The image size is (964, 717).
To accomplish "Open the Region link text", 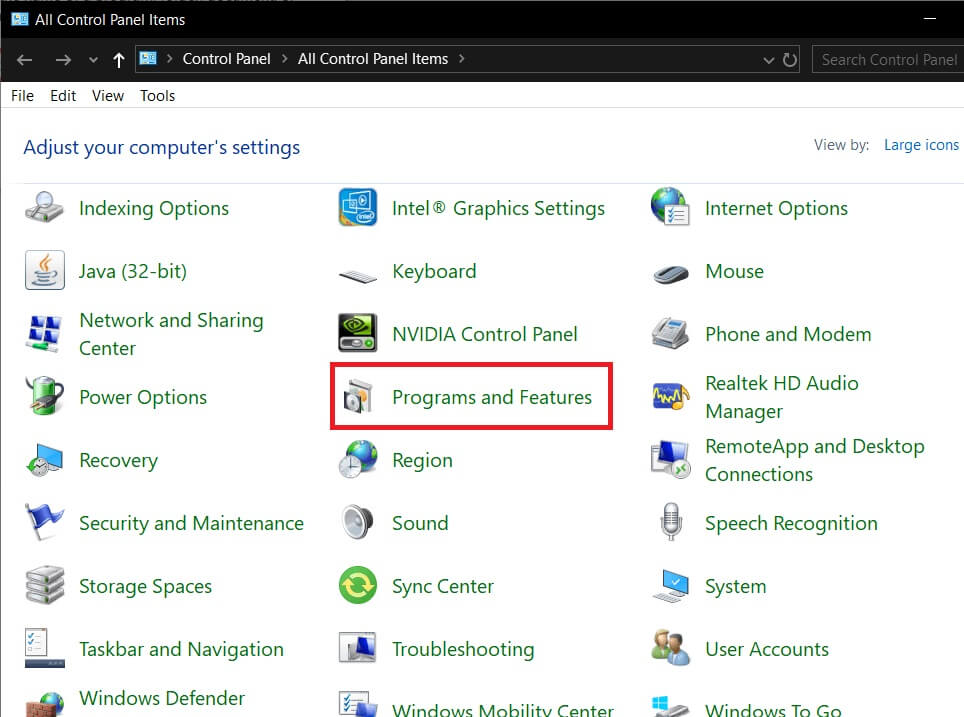I will (422, 460).
